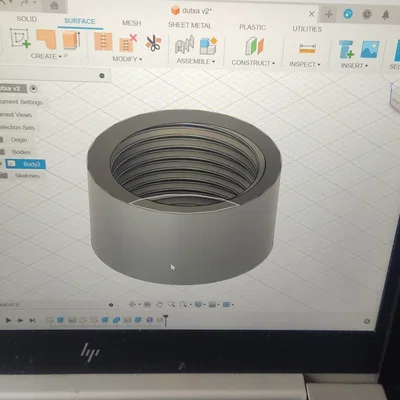Viewport: 400px width, 400px height.
Task: Open the ASSEMBLE dropdown menu
Action: 196,61
